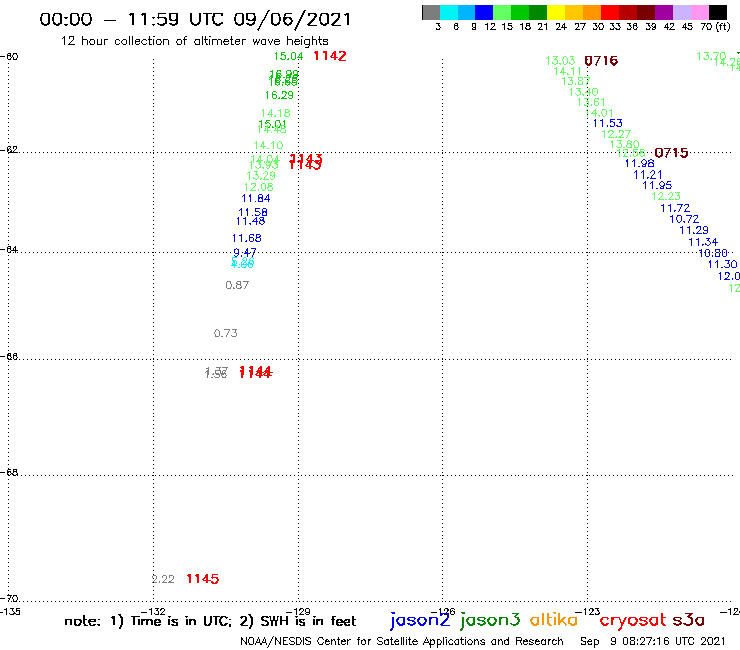The height and width of the screenshot is (650, 740).
Task: Click the red time marker 1145
Action: click(202, 579)
